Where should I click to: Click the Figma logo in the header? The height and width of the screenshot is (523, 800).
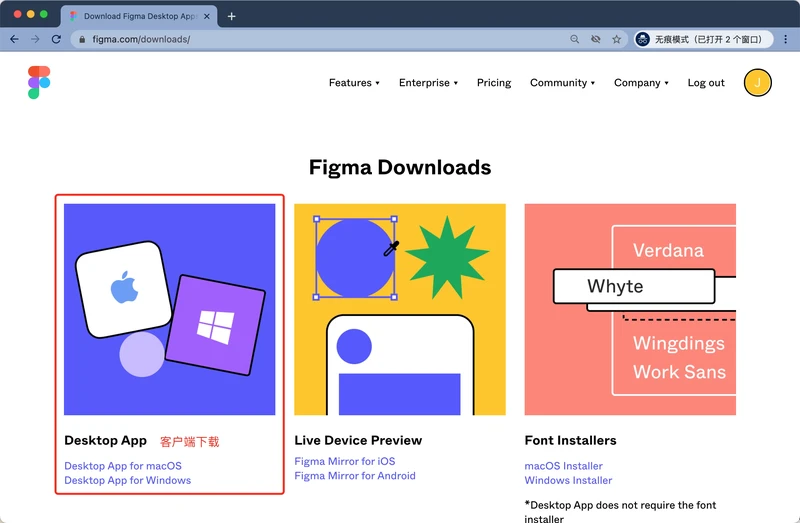[39, 82]
